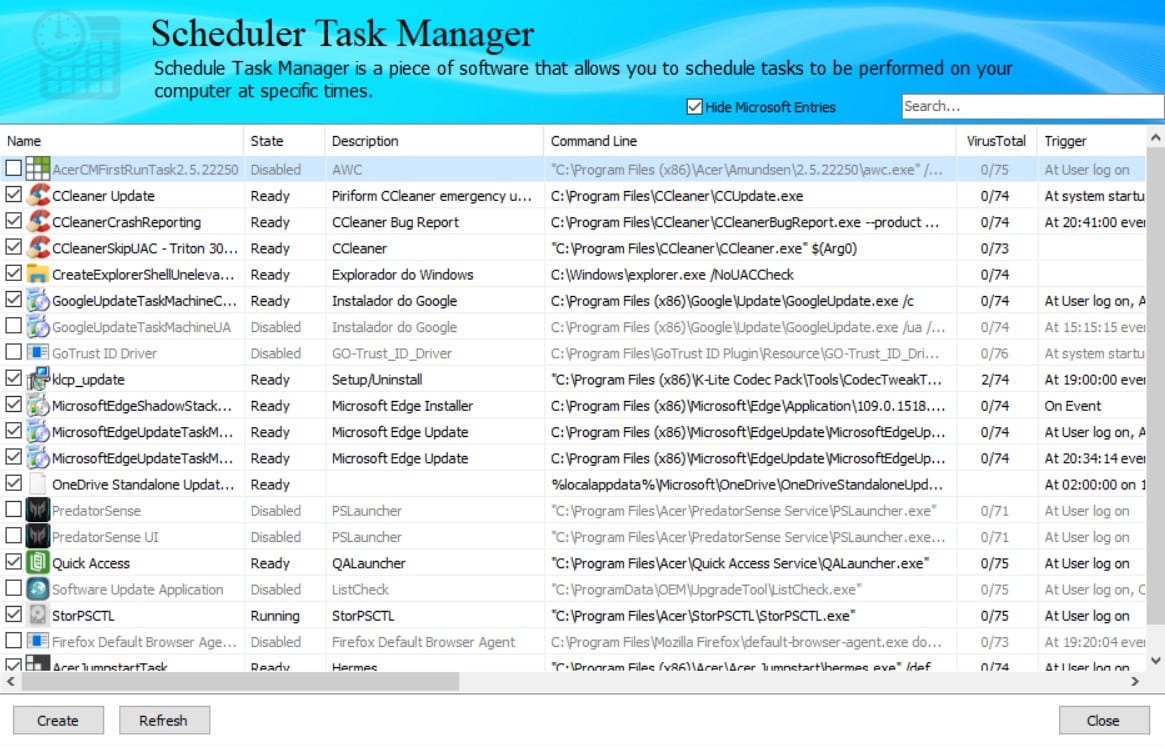Click the 'Setup/Uninstall' description cell
This screenshot has width=1165, height=747.
pyautogui.click(x=377, y=380)
